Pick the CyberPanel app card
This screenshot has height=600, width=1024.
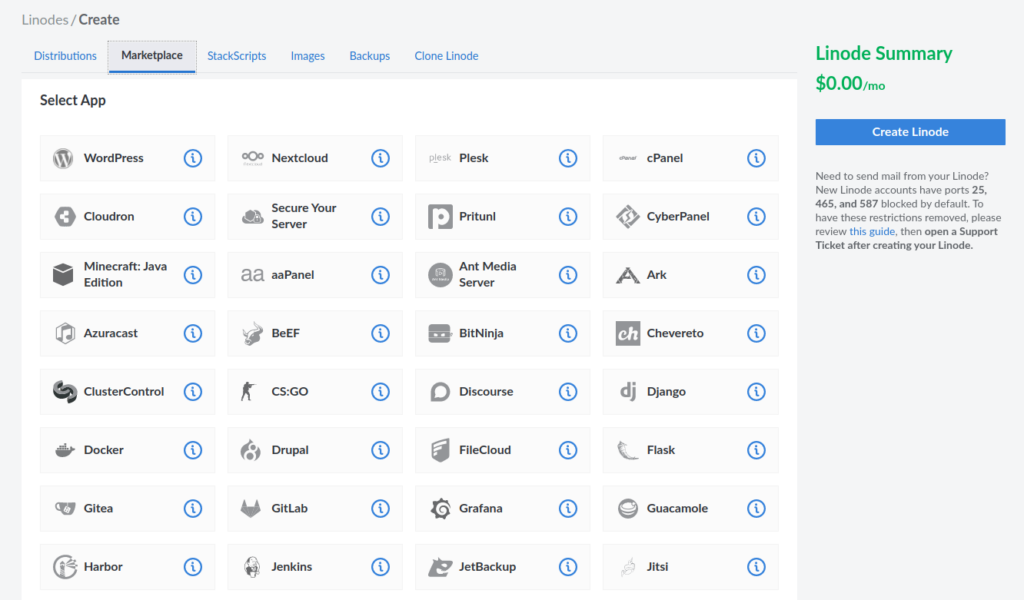tap(690, 216)
